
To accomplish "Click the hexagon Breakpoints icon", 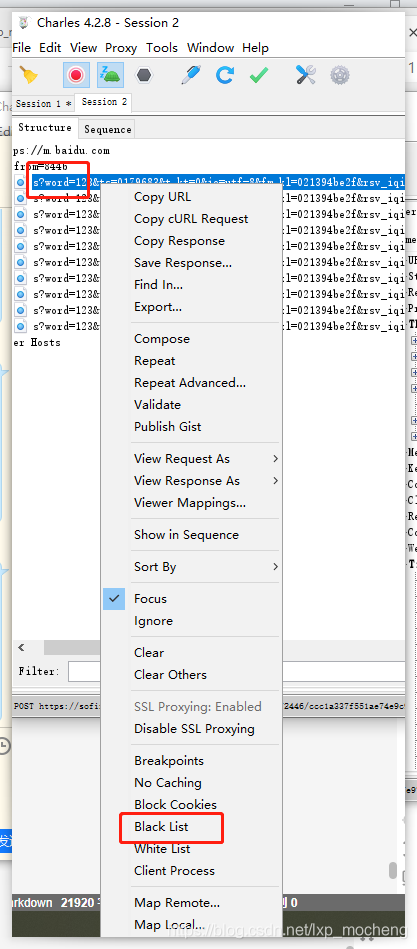I will pos(144,75).
